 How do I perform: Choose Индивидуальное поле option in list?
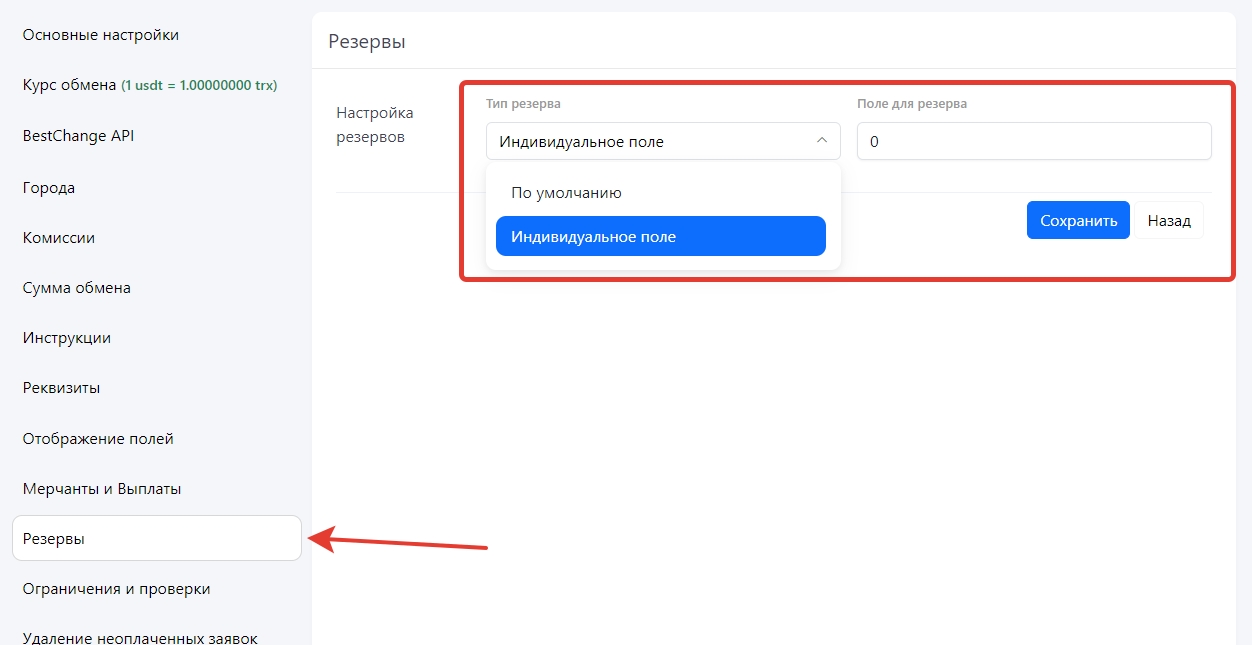(x=660, y=237)
